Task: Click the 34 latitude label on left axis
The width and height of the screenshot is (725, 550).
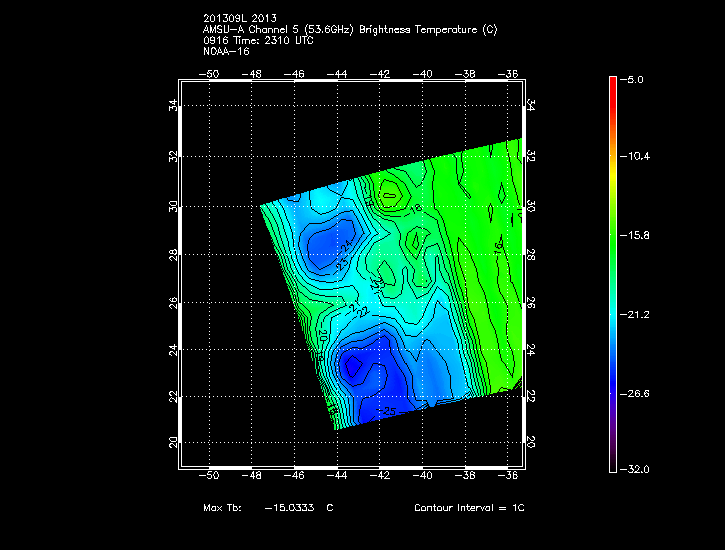Action: tap(172, 105)
